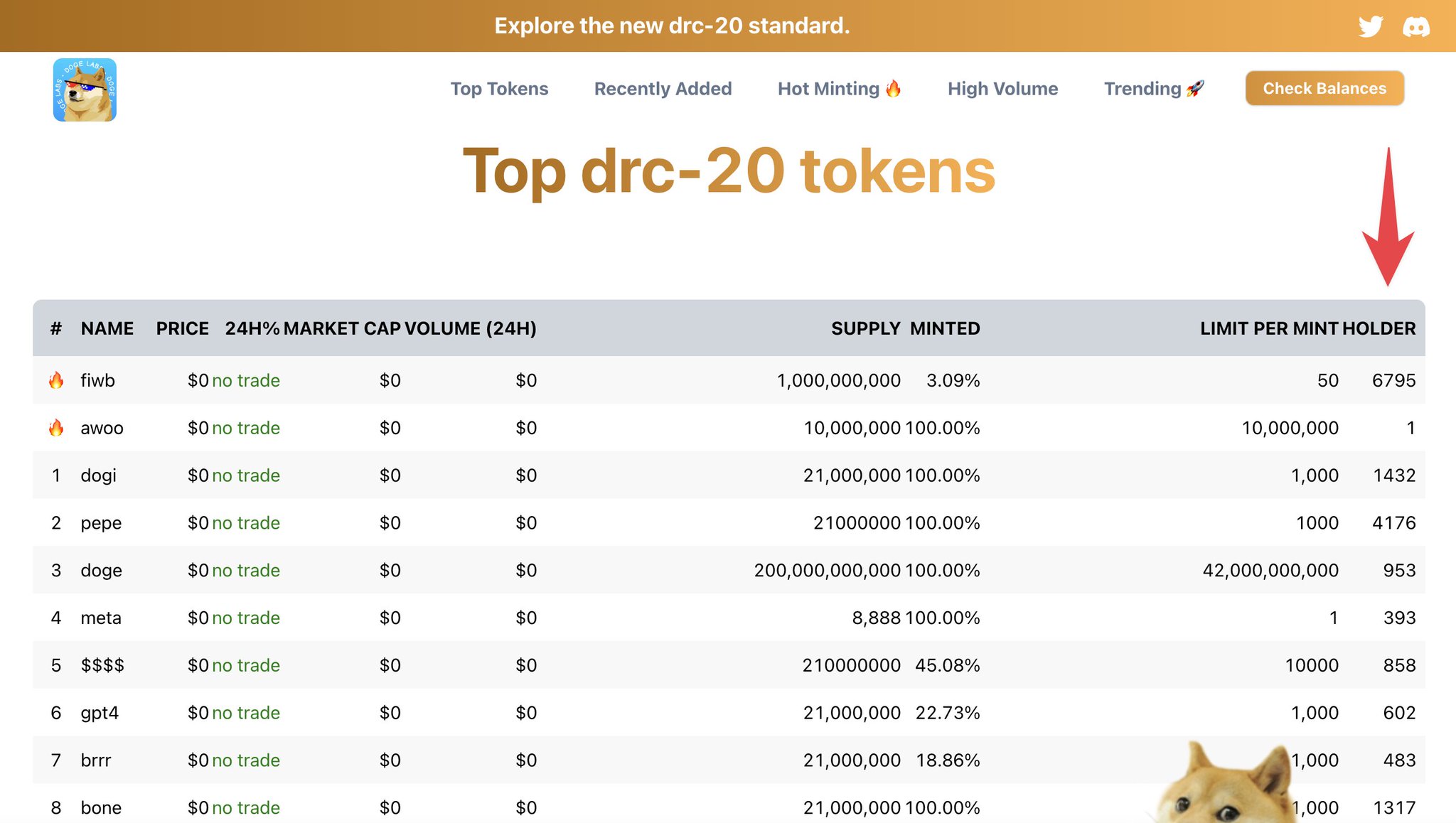The image size is (1456, 823).
Task: Click the pepe token name
Action: point(100,522)
